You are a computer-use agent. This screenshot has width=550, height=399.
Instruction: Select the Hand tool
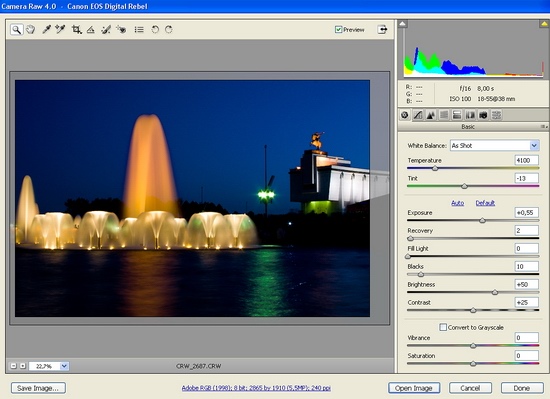(31, 29)
